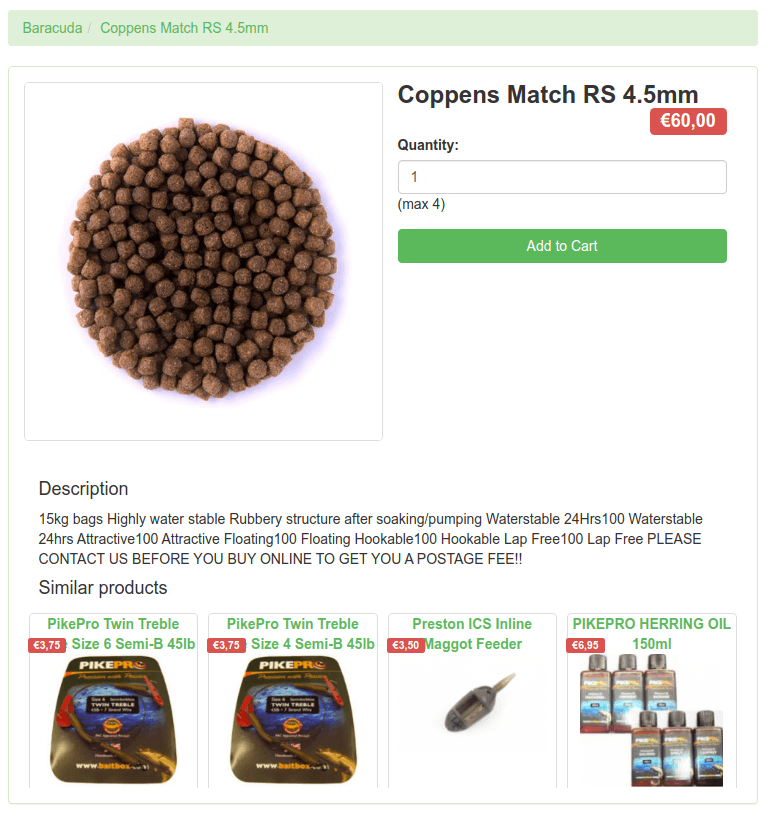Click the €6,95 price badge
Image resolution: width=771 pixels, height=822 pixels.
click(585, 645)
